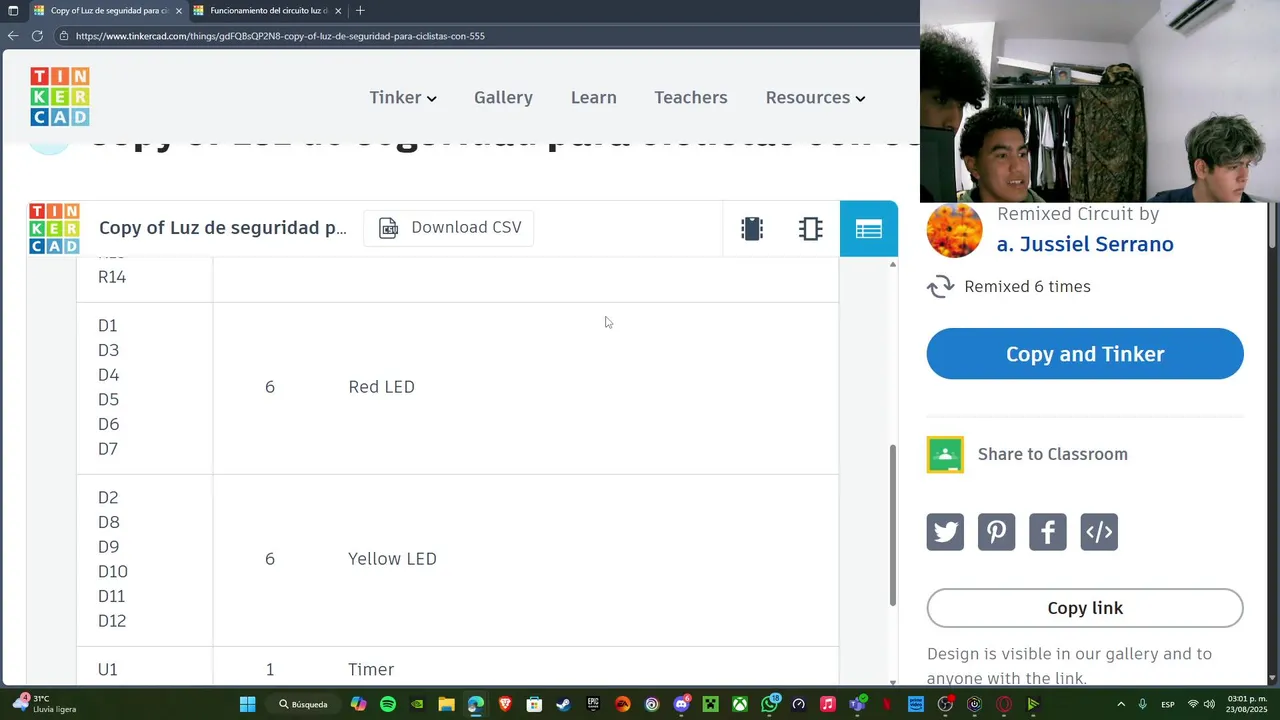Click the author's flower avatar
Image resolution: width=1280 pixels, height=720 pixels.
click(x=954, y=230)
